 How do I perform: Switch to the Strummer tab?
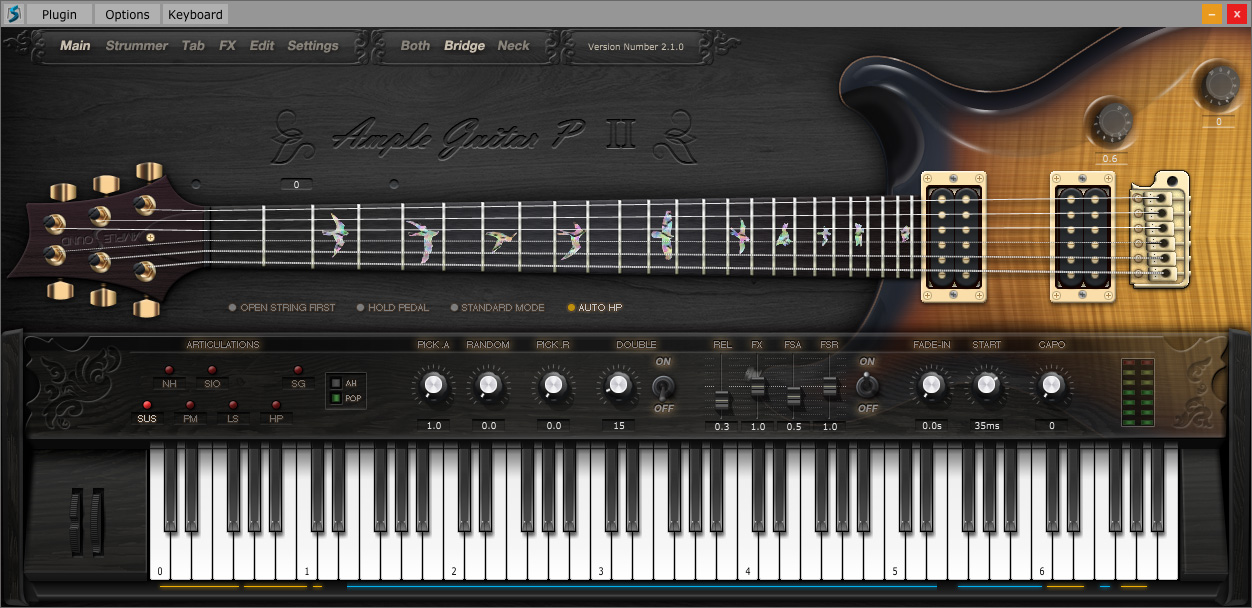click(x=137, y=46)
